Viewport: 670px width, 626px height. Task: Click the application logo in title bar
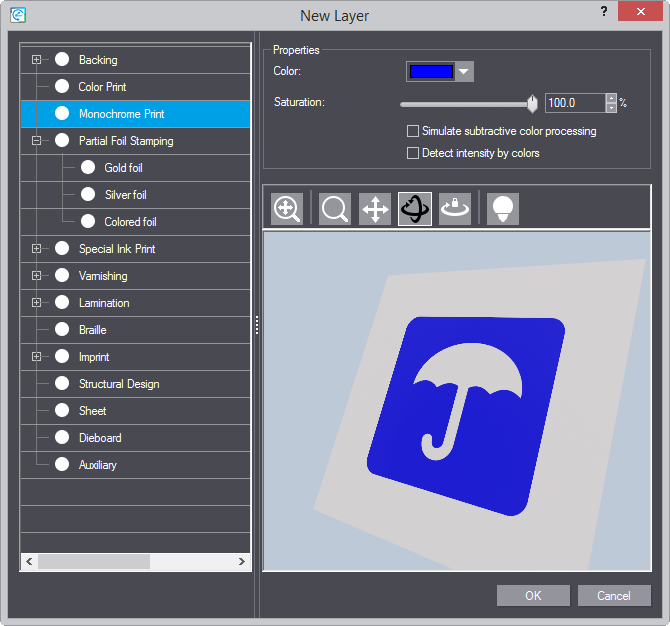click(x=18, y=15)
